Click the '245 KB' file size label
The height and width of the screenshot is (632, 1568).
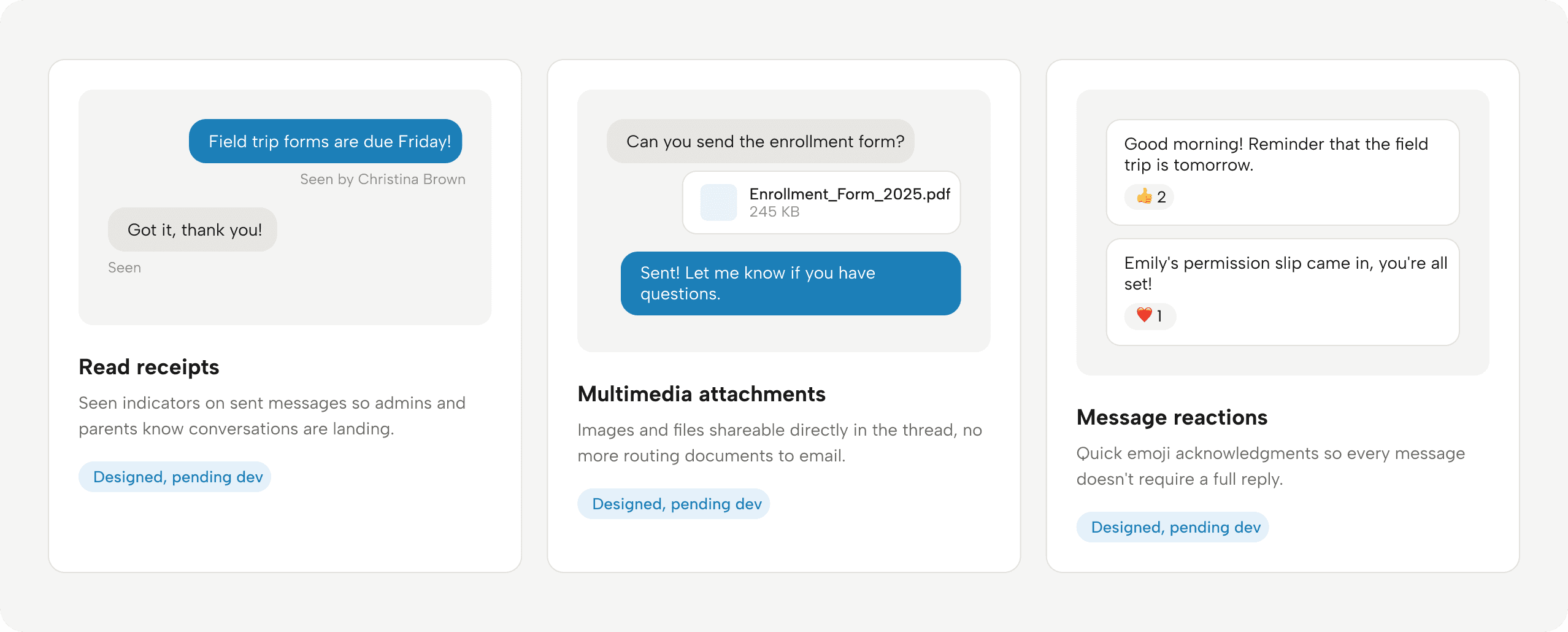point(774,212)
